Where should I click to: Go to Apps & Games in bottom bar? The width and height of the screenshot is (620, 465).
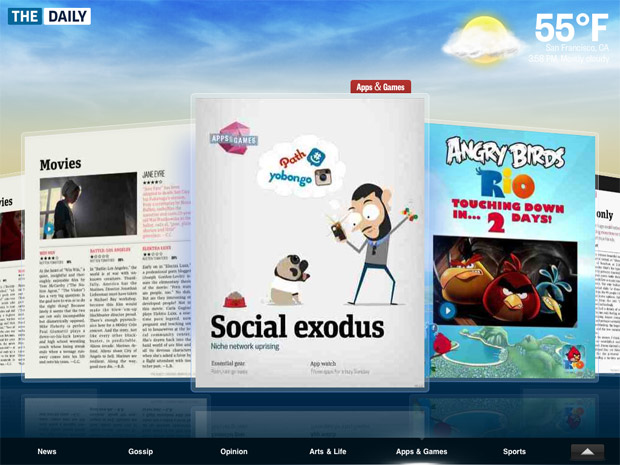click(x=422, y=451)
